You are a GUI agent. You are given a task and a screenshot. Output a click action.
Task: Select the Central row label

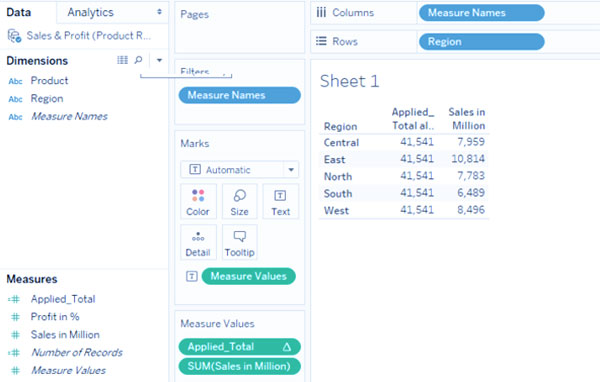[x=341, y=143]
